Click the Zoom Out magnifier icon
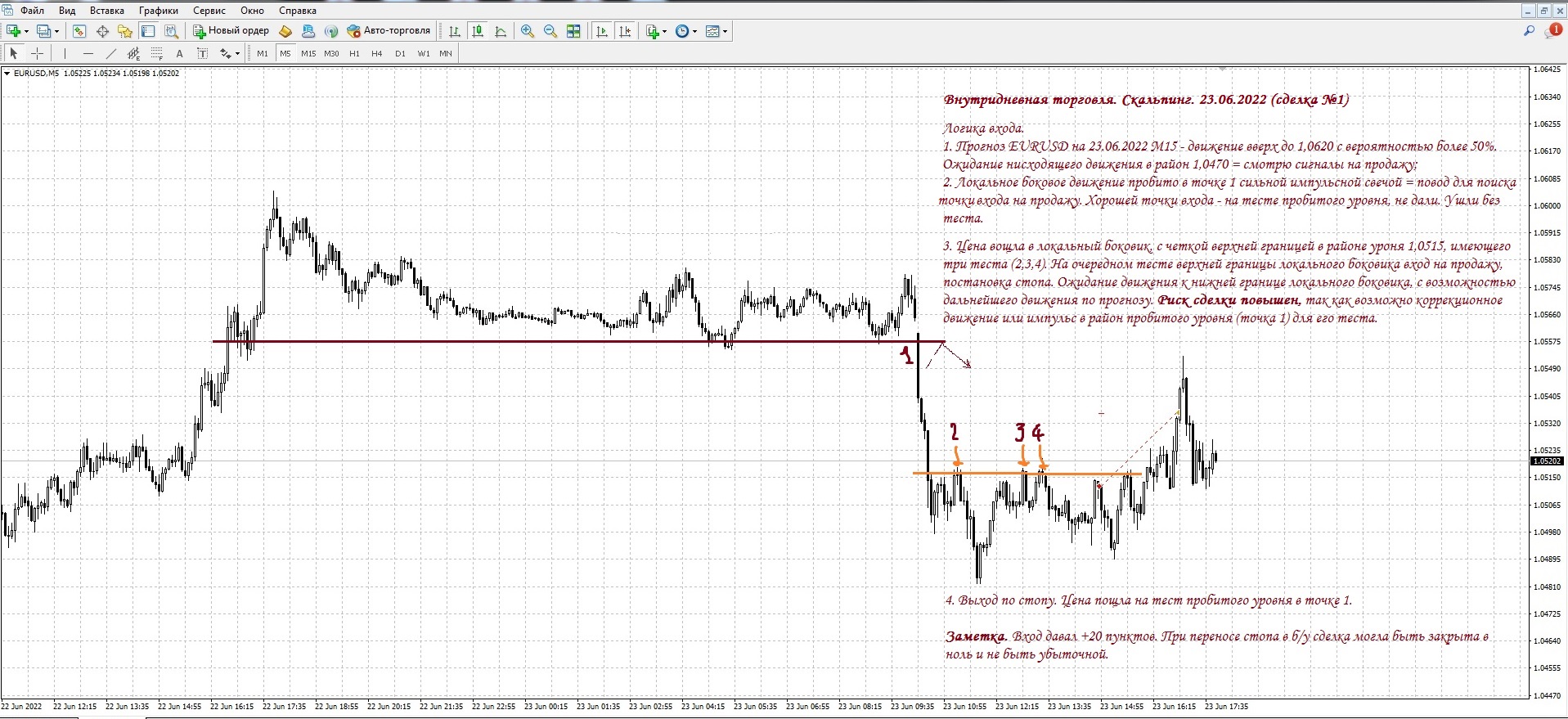 point(550,31)
